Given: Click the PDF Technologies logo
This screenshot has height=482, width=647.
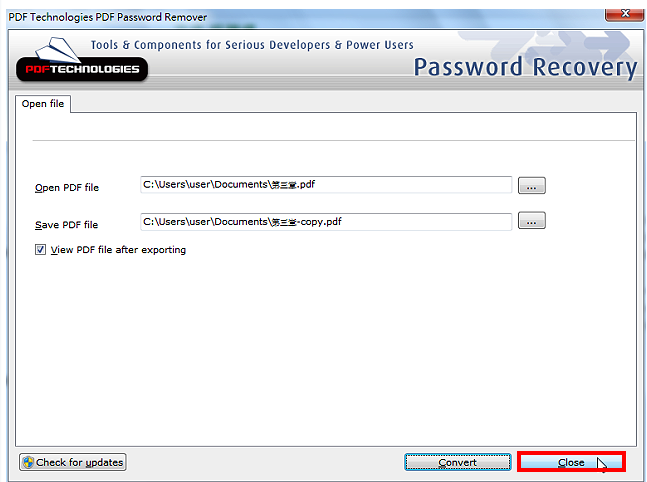Looking at the screenshot, I should pyautogui.click(x=82, y=60).
